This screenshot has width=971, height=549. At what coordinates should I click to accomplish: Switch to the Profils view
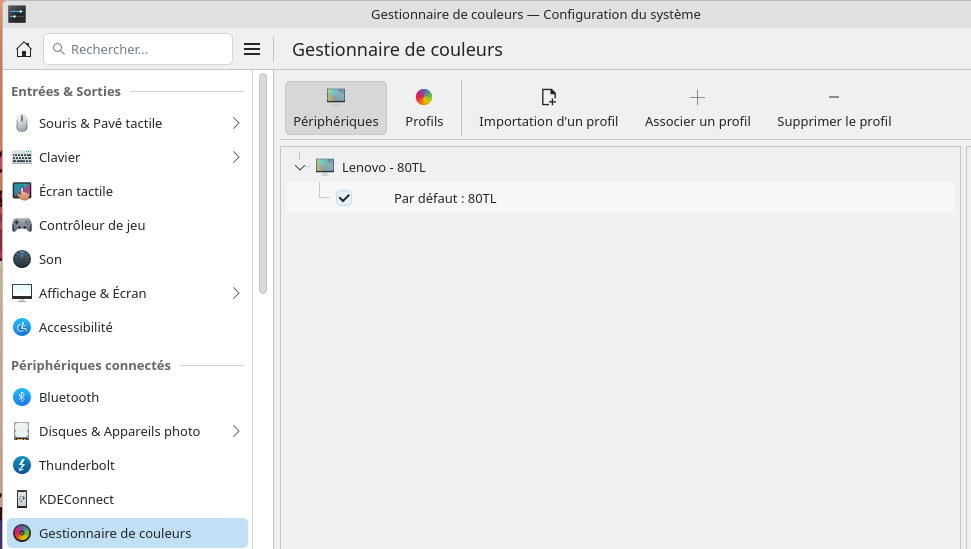click(x=424, y=108)
